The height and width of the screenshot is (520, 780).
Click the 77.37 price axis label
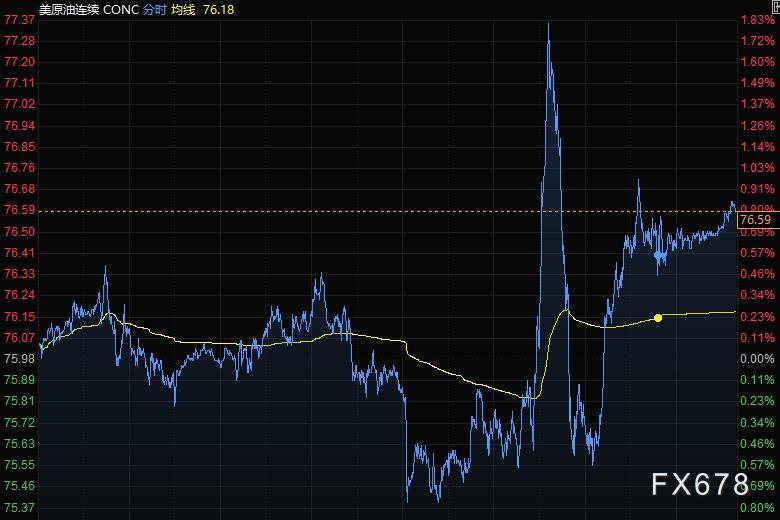[19, 20]
